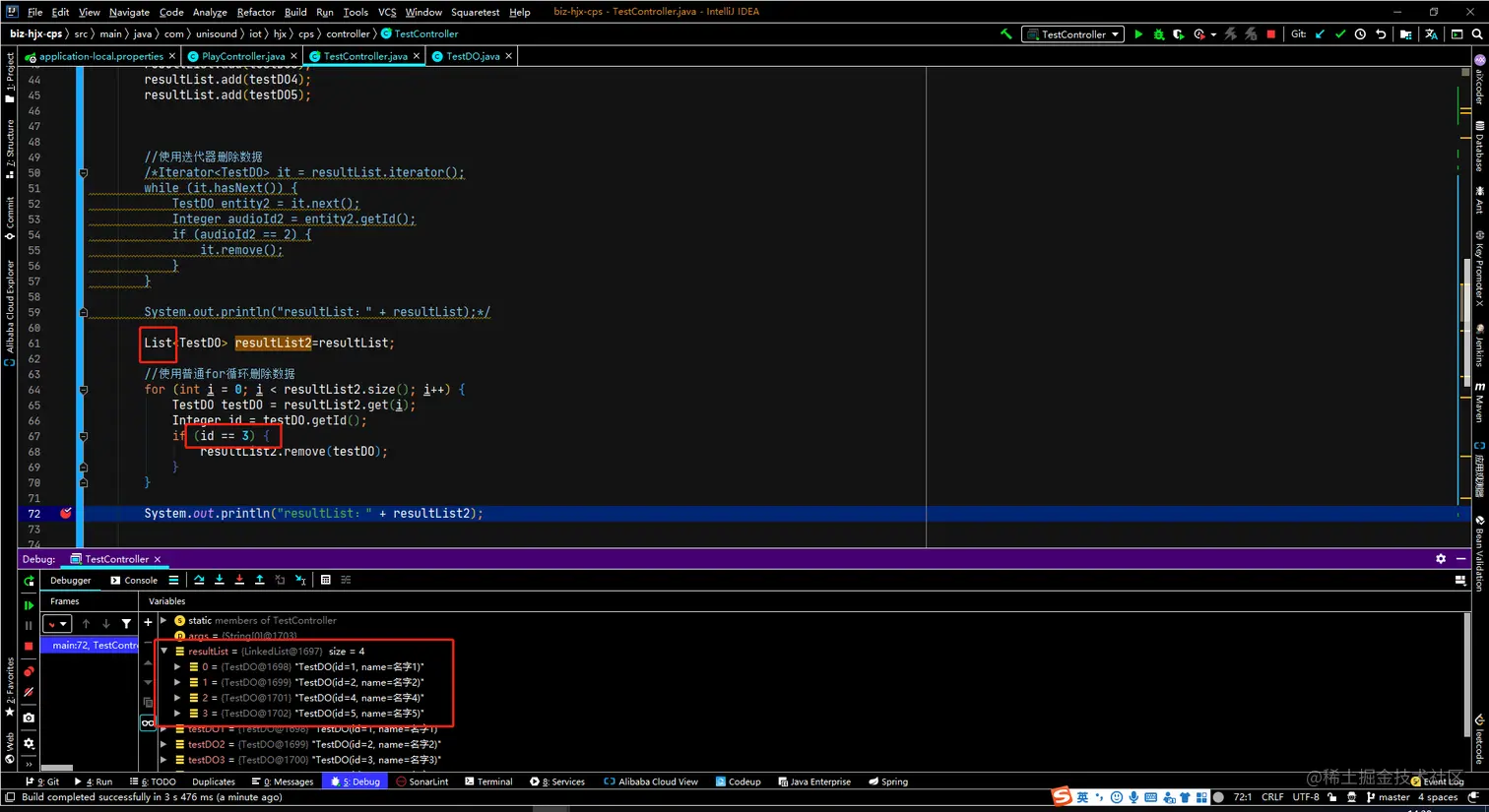Viewport: 1489px width, 812px height.
Task: Open the translation tool icon
Action: (1431, 34)
